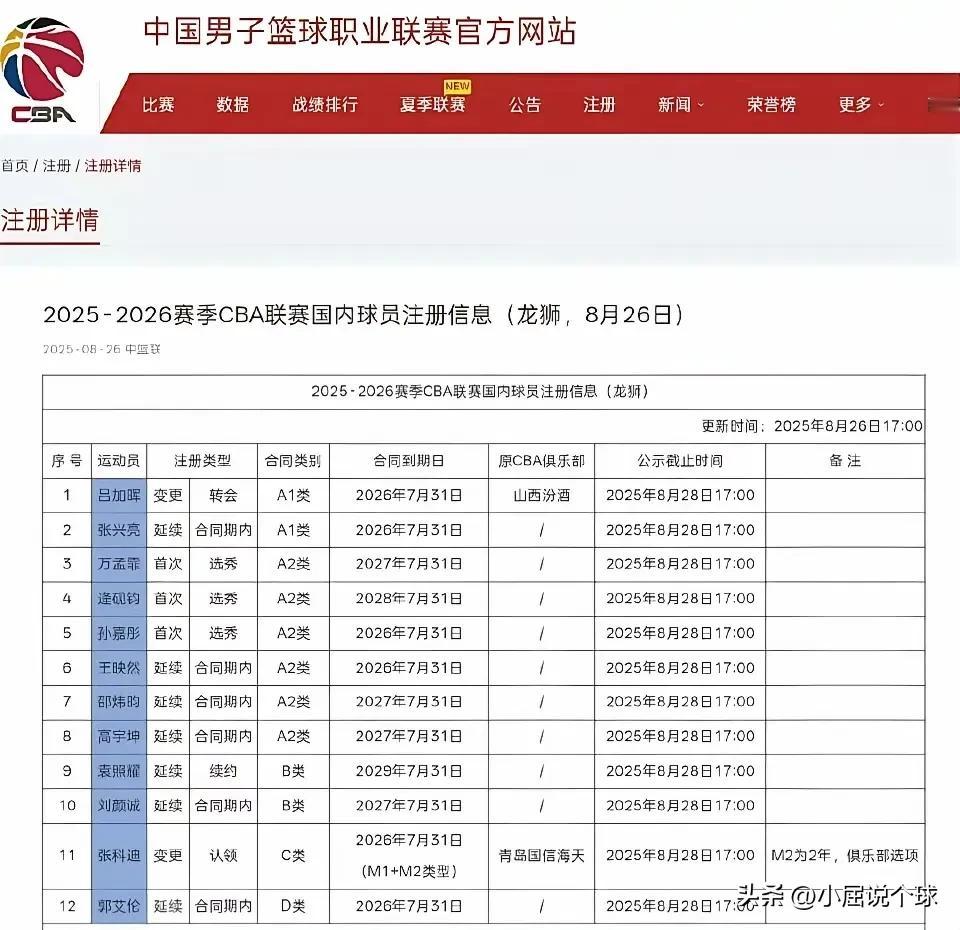Select player 郭艾伦 in row 12
Screen dimensions: 960x930
pos(119,906)
